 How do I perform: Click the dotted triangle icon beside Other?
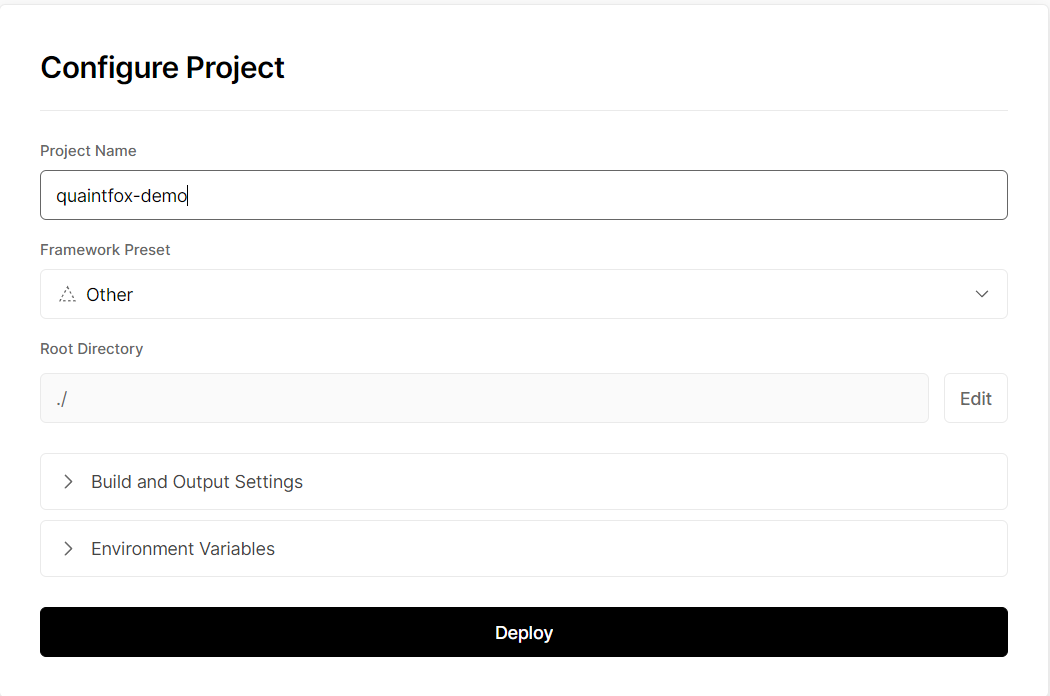[68, 294]
